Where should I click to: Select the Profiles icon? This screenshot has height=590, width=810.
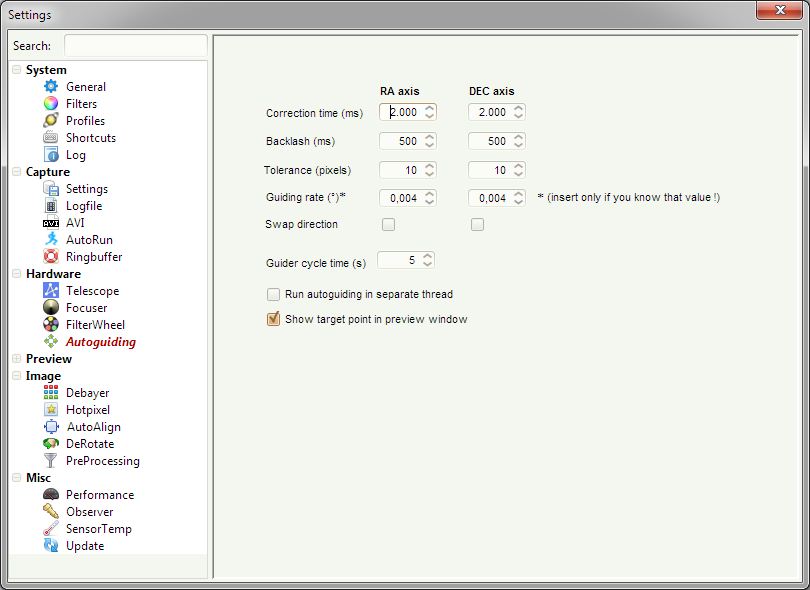click(51, 120)
